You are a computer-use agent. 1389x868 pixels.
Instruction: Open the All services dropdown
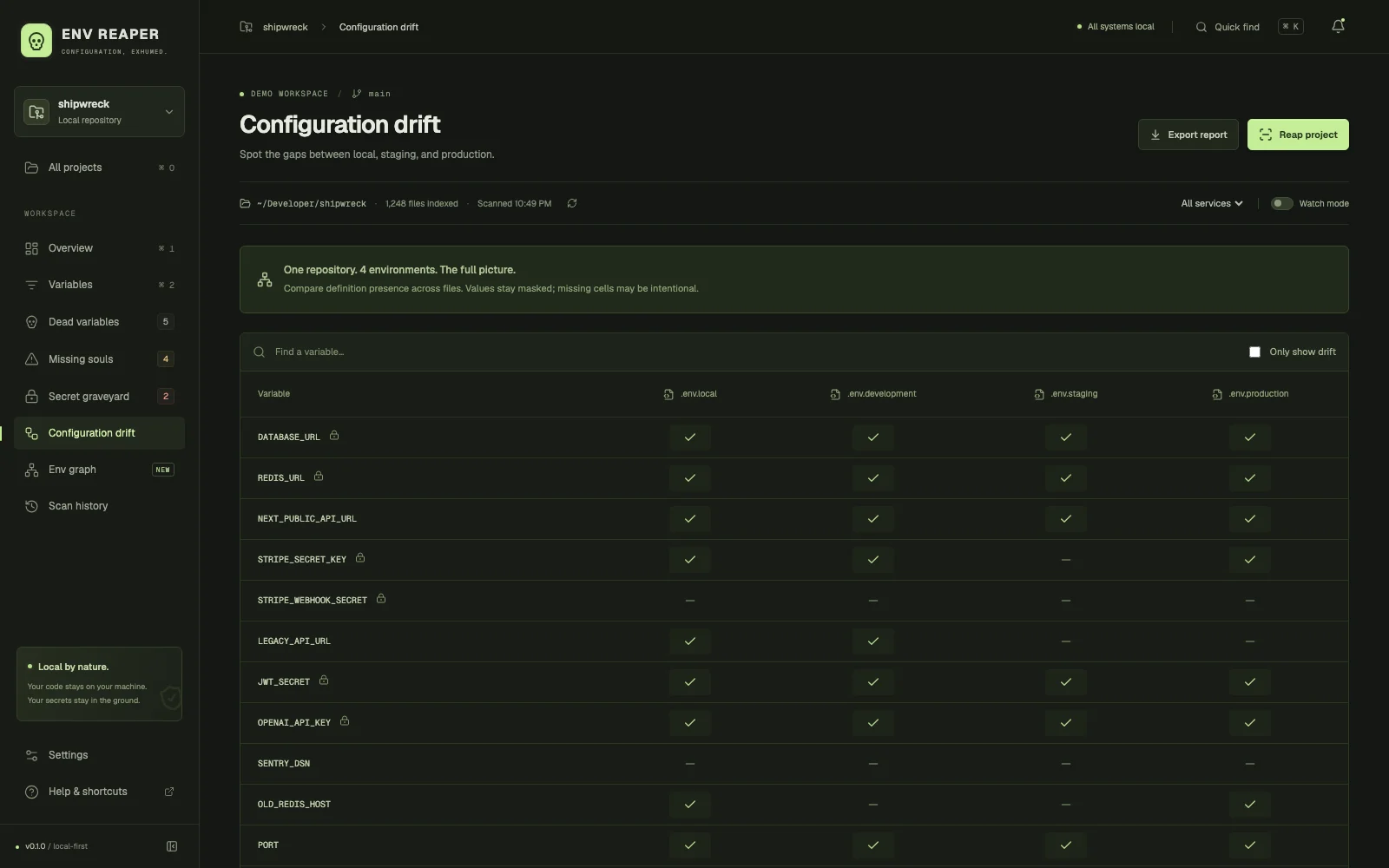[x=1212, y=203]
